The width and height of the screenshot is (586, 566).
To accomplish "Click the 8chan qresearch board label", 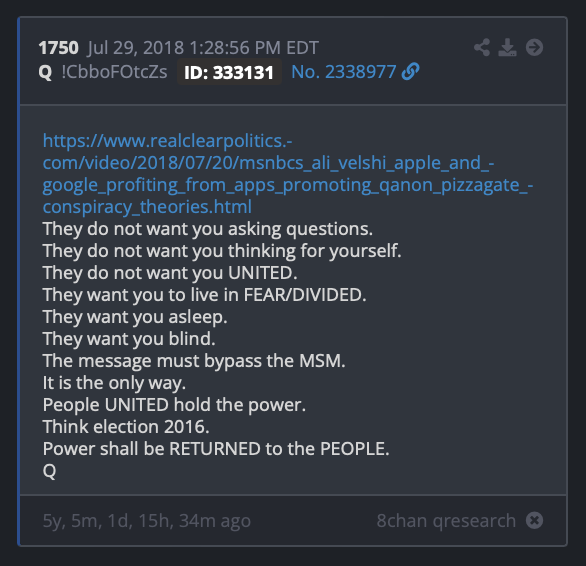I will click(446, 520).
